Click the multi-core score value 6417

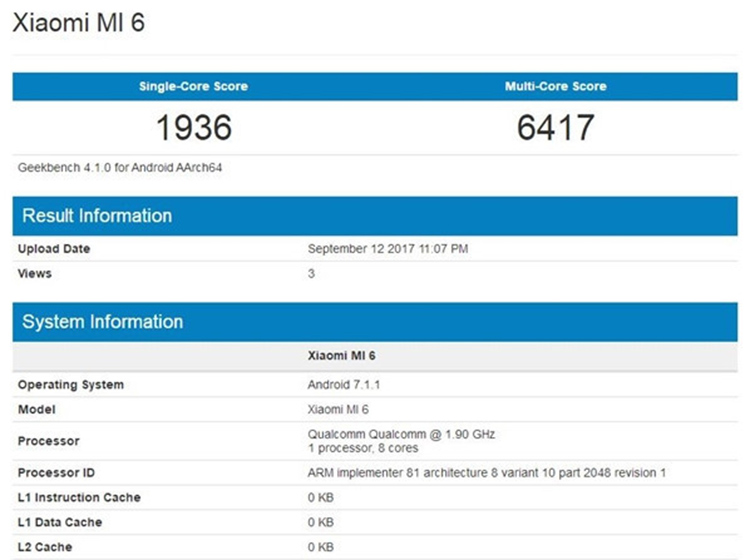(x=555, y=127)
